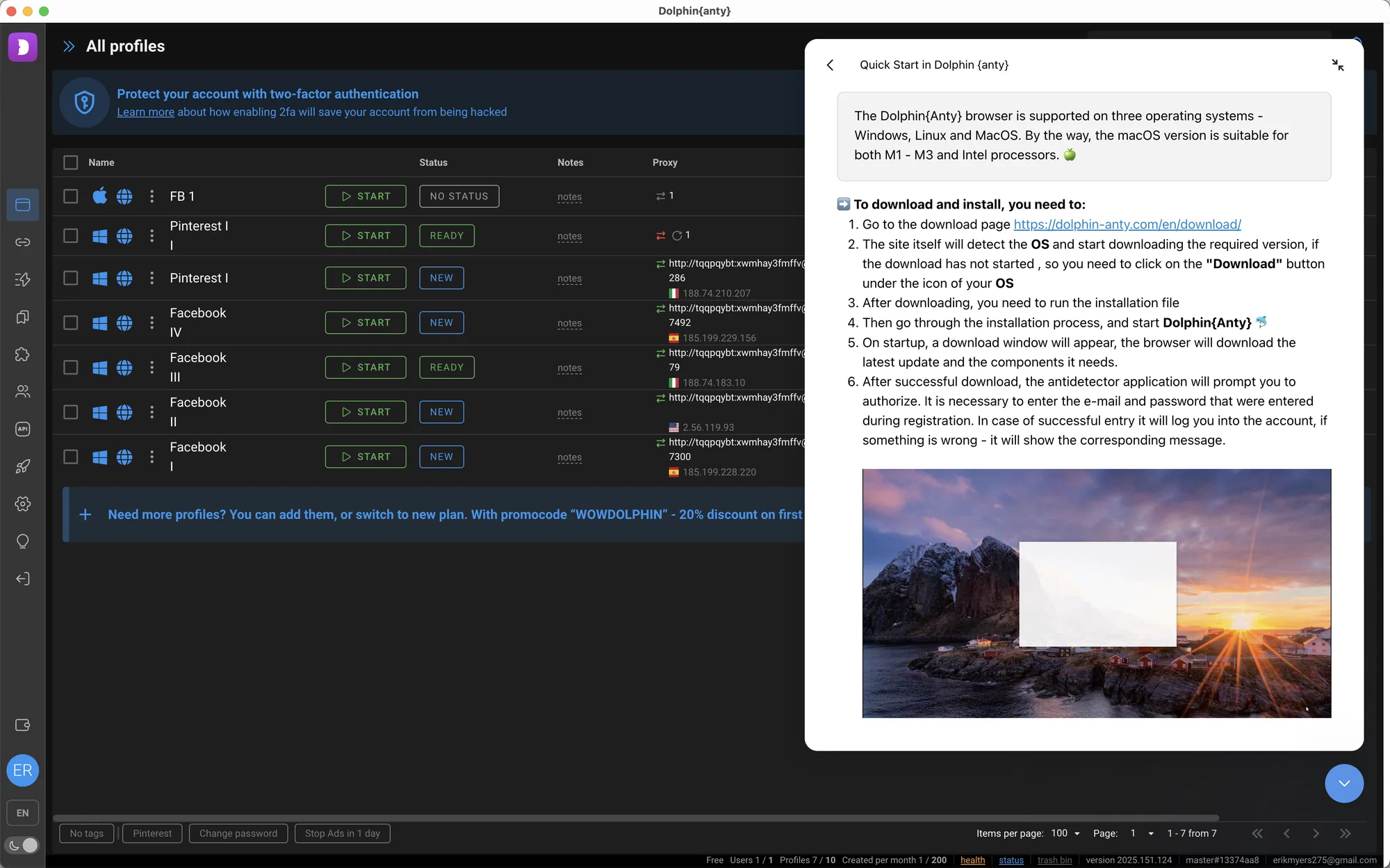Collapse chat with blue chevron button
Viewport: 1390px width, 868px height.
tap(1343, 783)
